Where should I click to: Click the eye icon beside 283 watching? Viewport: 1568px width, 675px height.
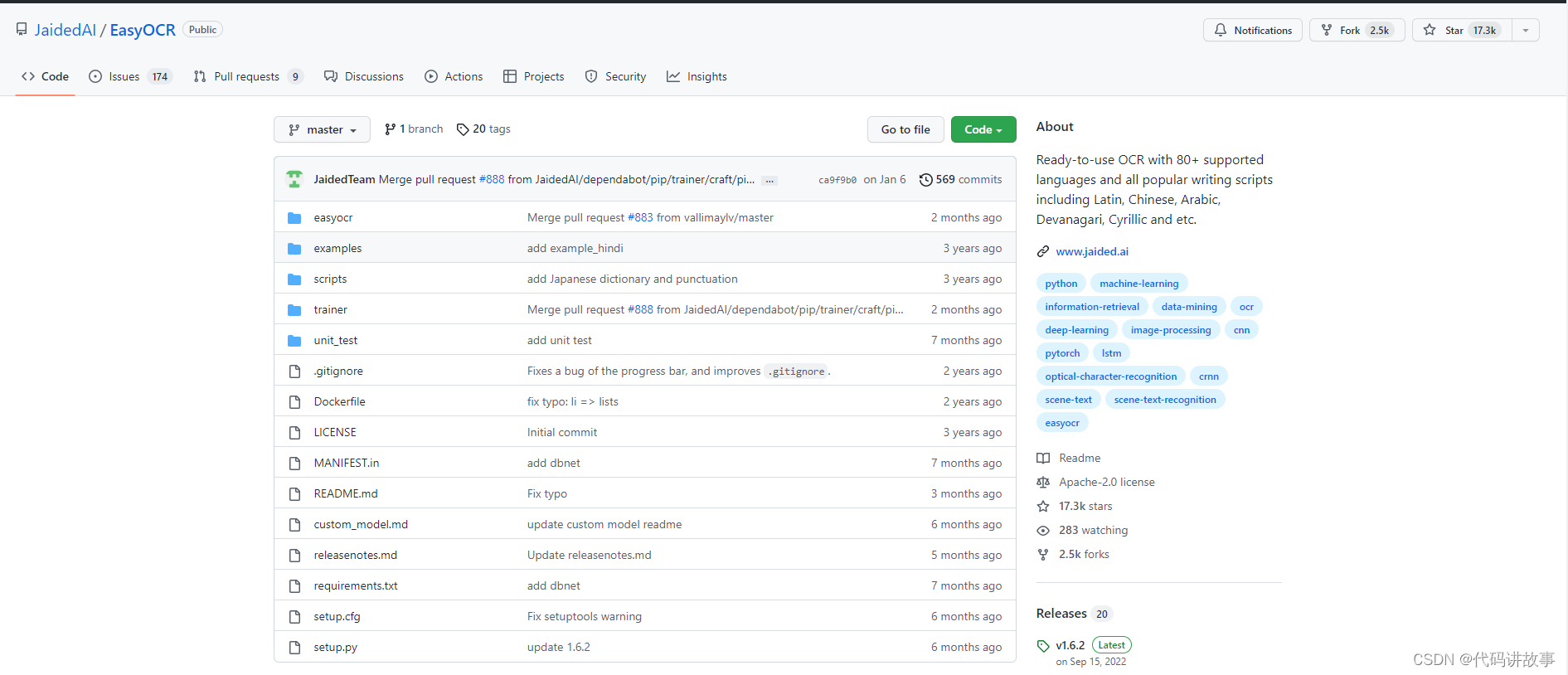[x=1043, y=531]
